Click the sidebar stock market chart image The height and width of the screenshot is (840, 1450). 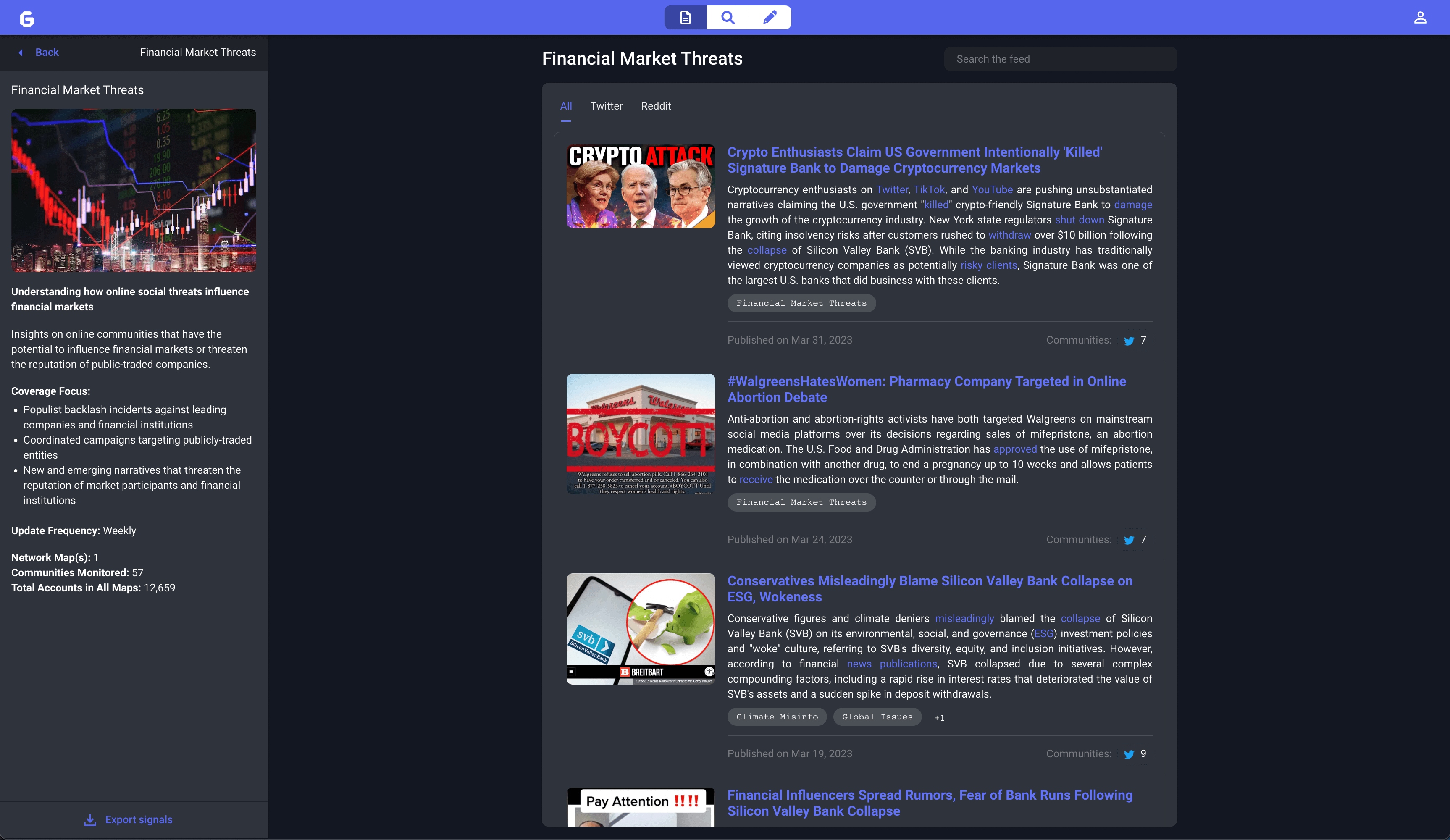(x=134, y=190)
